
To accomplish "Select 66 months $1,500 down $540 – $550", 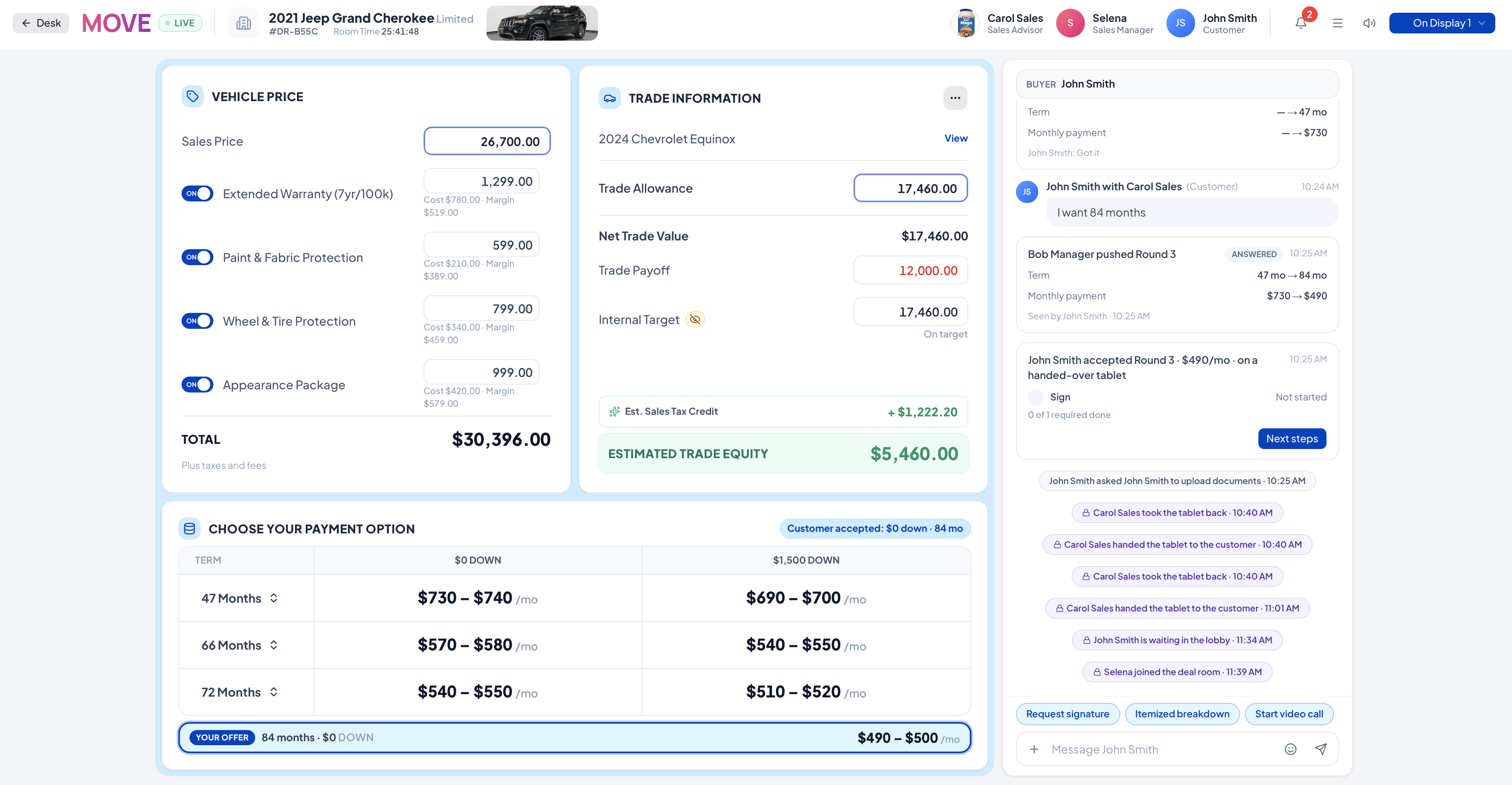I will tap(806, 645).
